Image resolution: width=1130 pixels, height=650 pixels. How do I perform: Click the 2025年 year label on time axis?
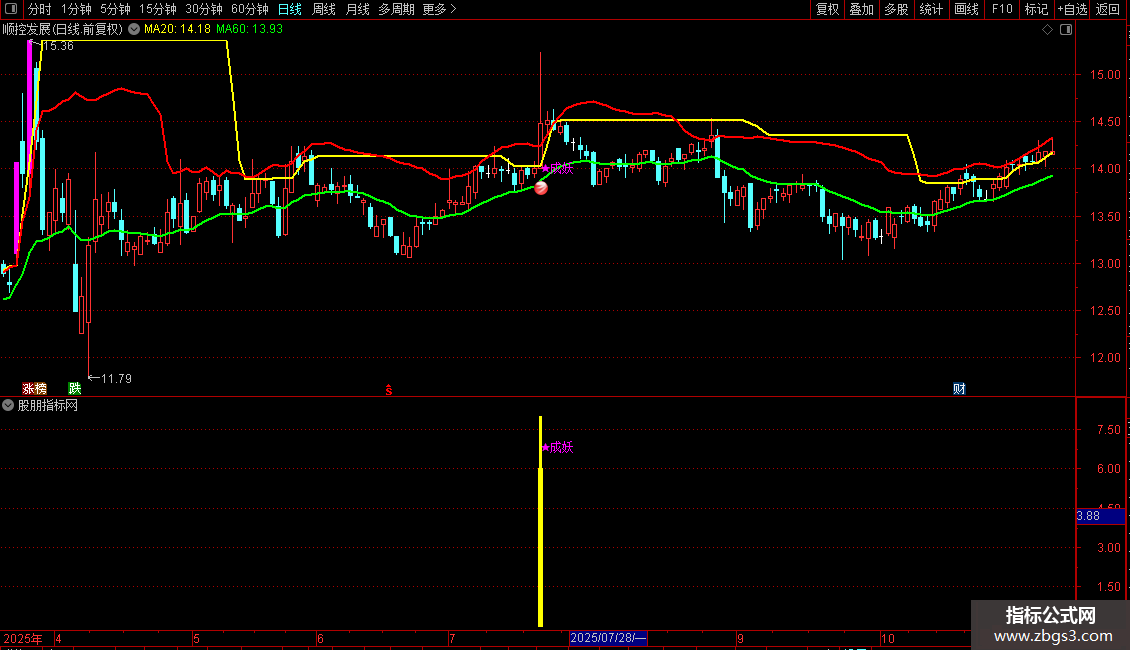[x=23, y=638]
